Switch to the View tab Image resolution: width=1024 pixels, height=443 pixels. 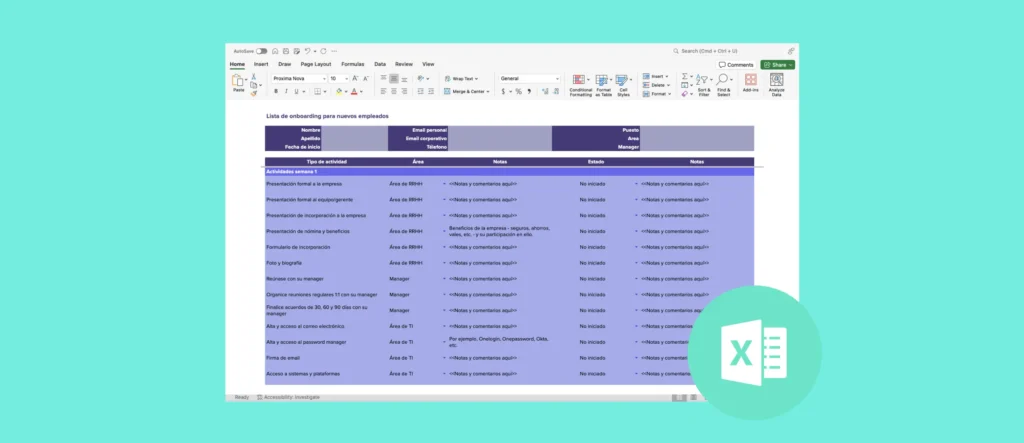click(x=428, y=64)
